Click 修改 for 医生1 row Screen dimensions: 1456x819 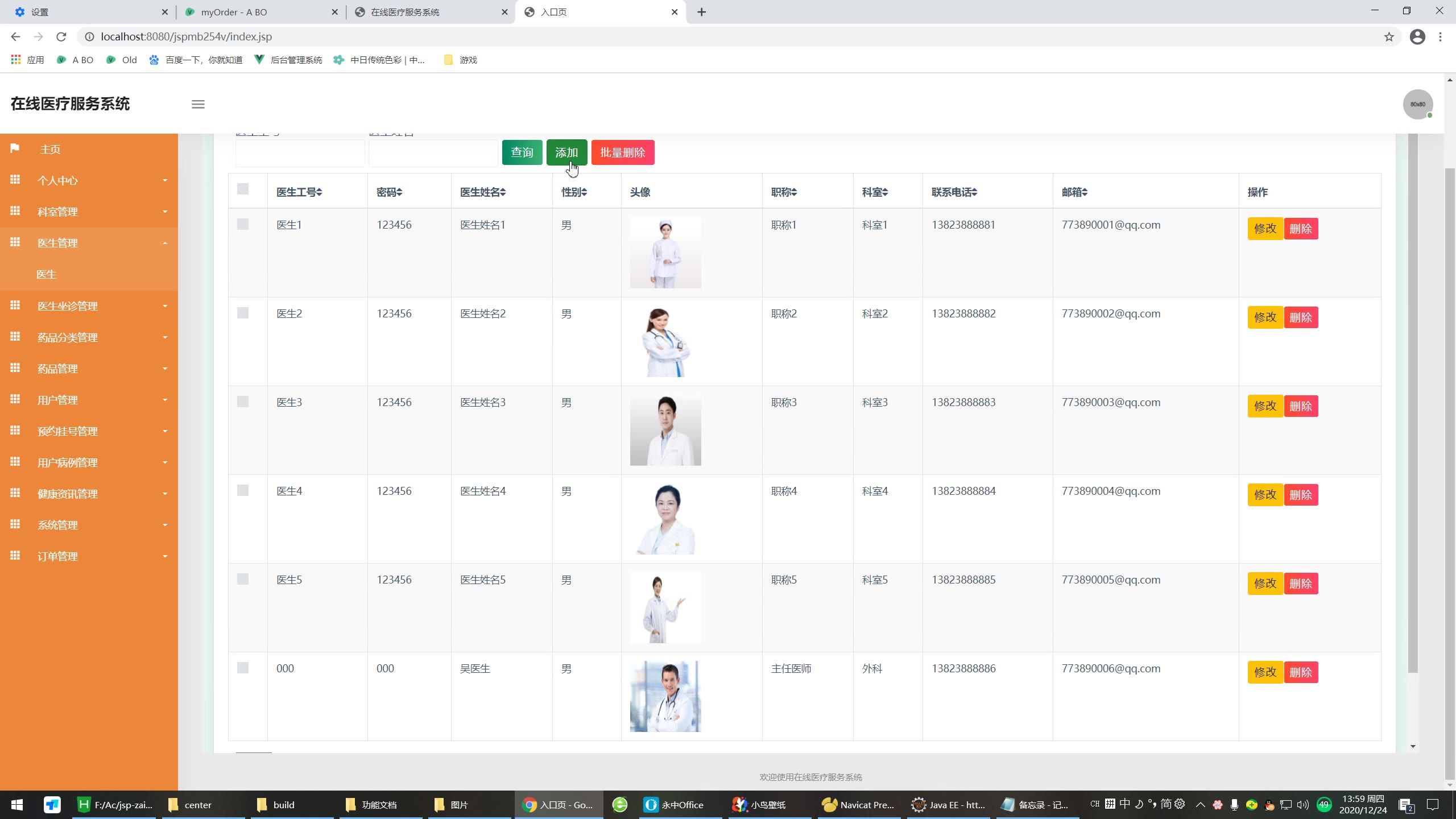point(1265,229)
